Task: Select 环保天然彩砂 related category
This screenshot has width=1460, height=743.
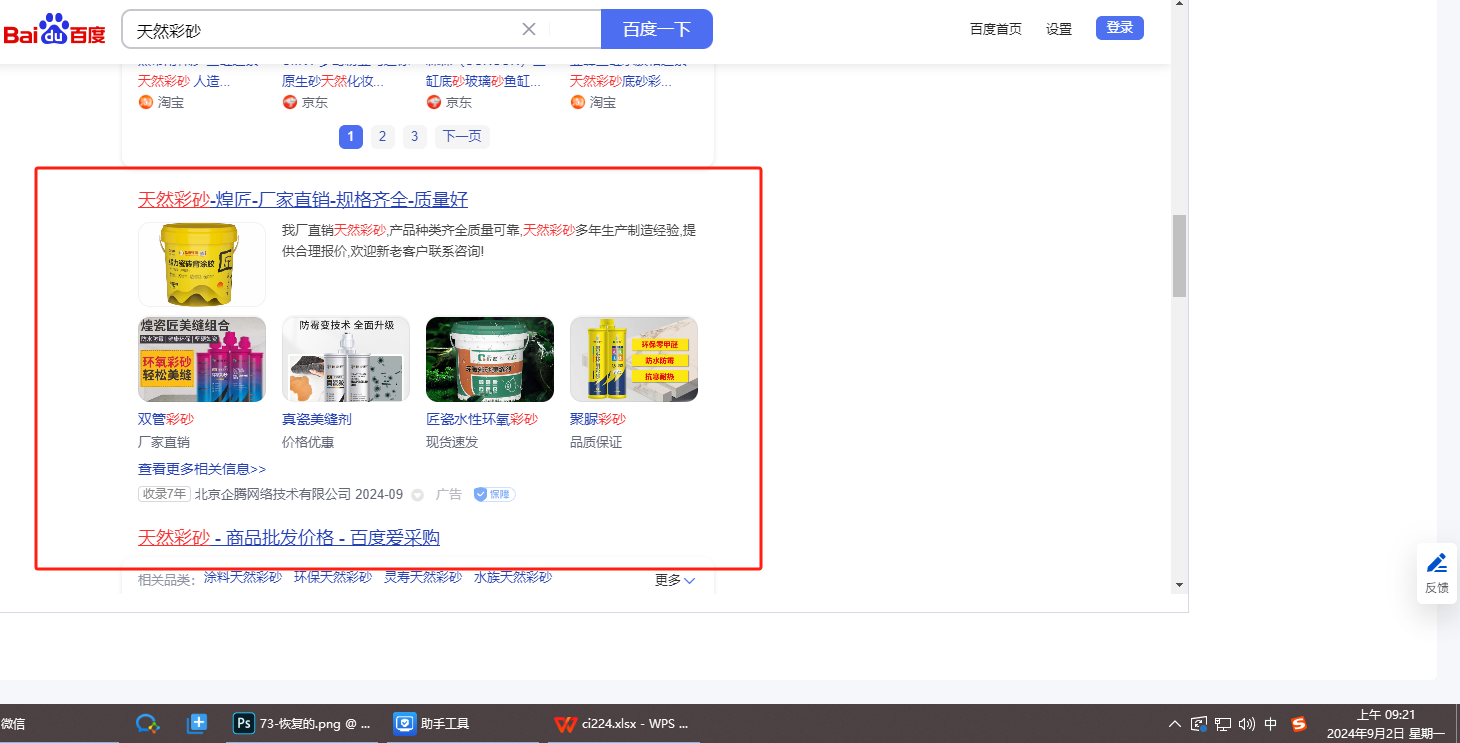Action: pos(333,578)
